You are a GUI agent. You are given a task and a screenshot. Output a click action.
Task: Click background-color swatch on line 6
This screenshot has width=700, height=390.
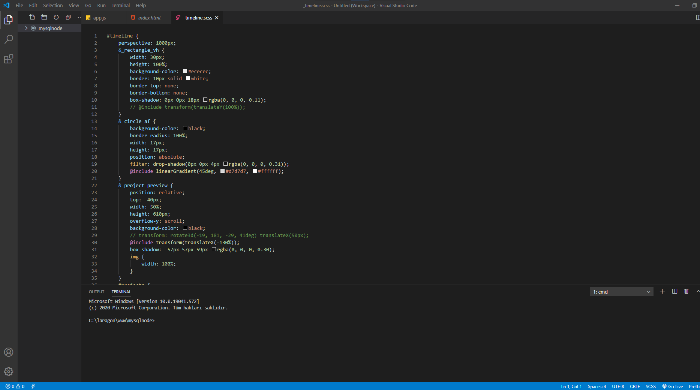[x=185, y=71]
